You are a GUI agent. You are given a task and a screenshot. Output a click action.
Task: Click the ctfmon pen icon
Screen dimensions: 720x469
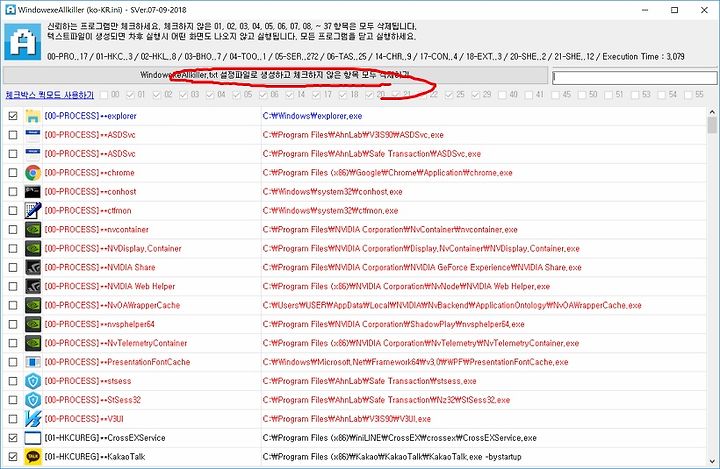tap(33, 210)
